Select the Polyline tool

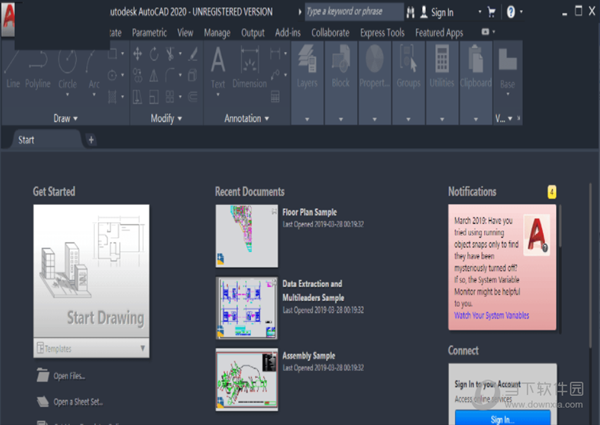point(38,69)
